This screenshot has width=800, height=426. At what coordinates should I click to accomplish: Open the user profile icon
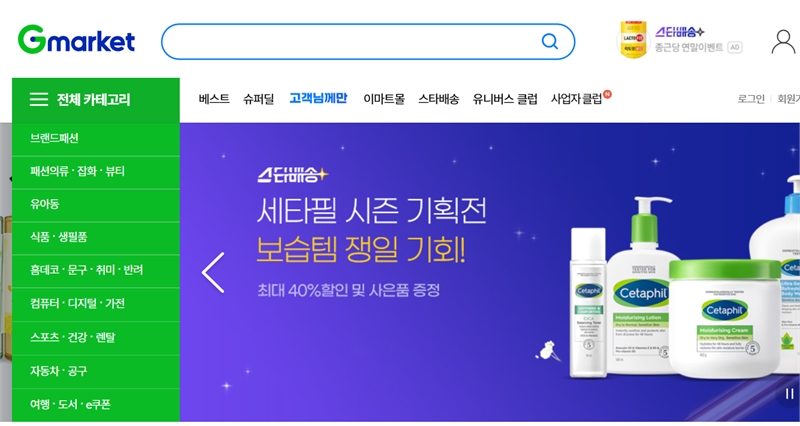click(783, 42)
